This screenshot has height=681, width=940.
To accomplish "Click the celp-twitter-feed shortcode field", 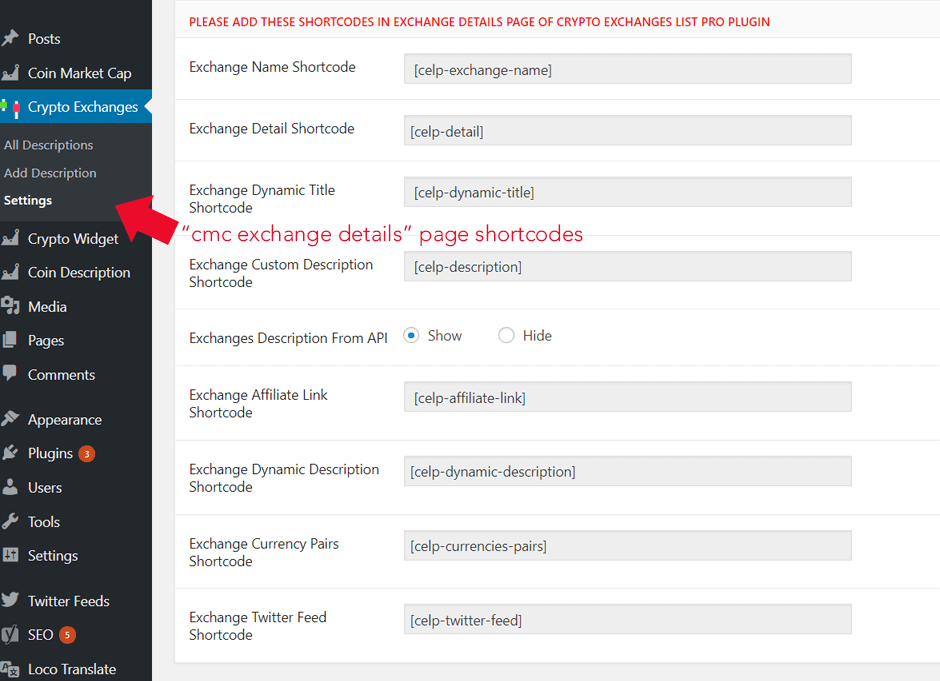I will (x=627, y=620).
